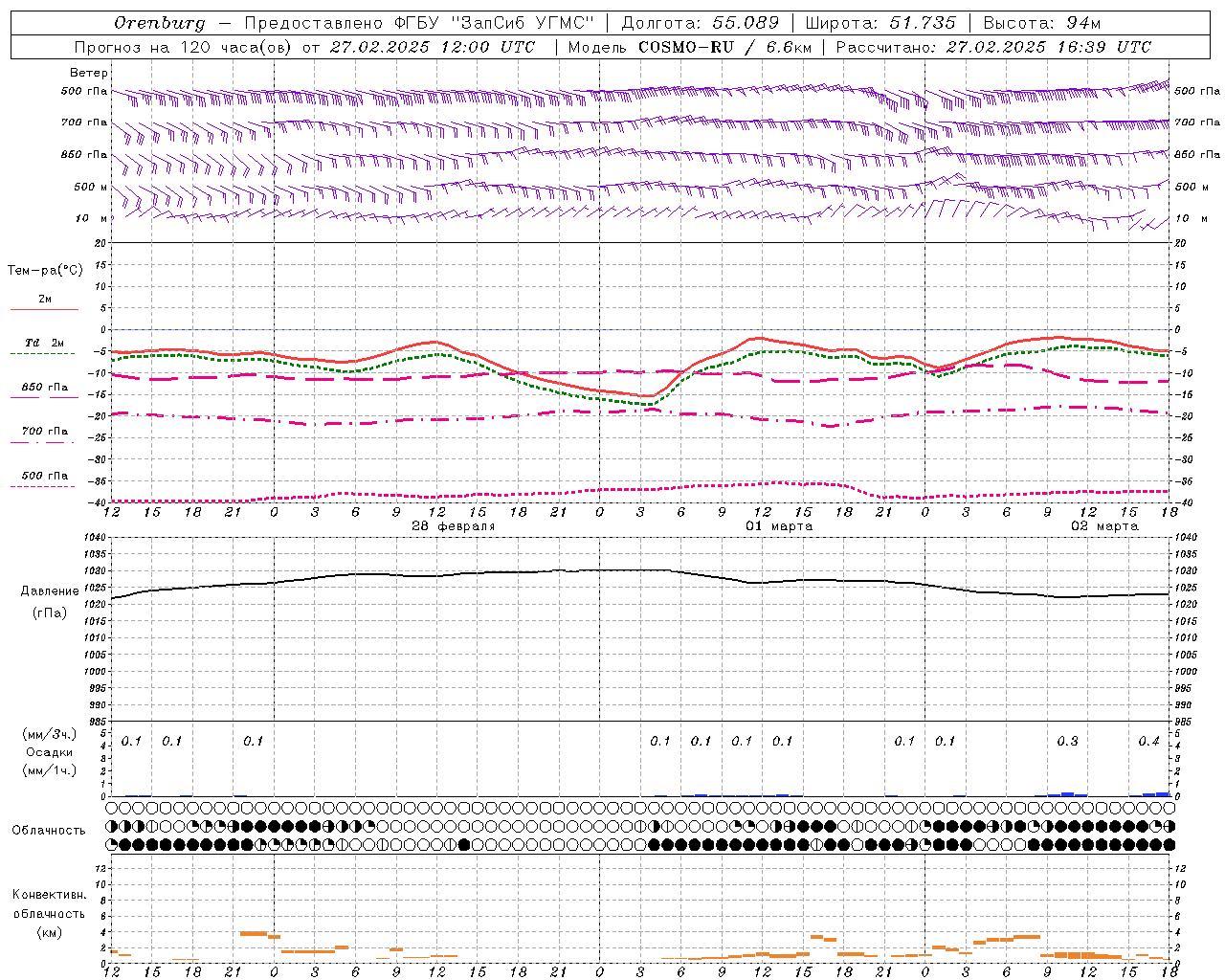Viewport: 1225px width, 980px height.
Task: Click the 'Ветер' wind panel label
Action: 89,73
